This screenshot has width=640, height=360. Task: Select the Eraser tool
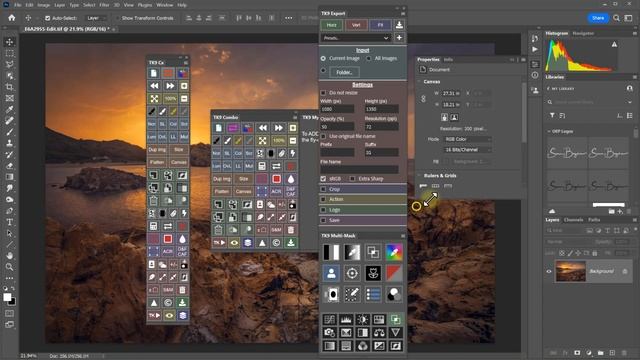[x=9, y=166]
